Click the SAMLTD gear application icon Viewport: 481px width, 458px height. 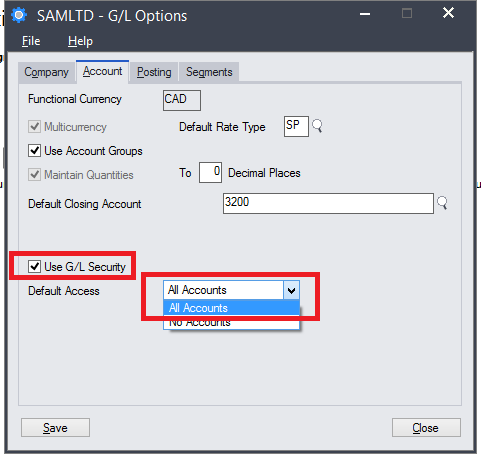19,15
